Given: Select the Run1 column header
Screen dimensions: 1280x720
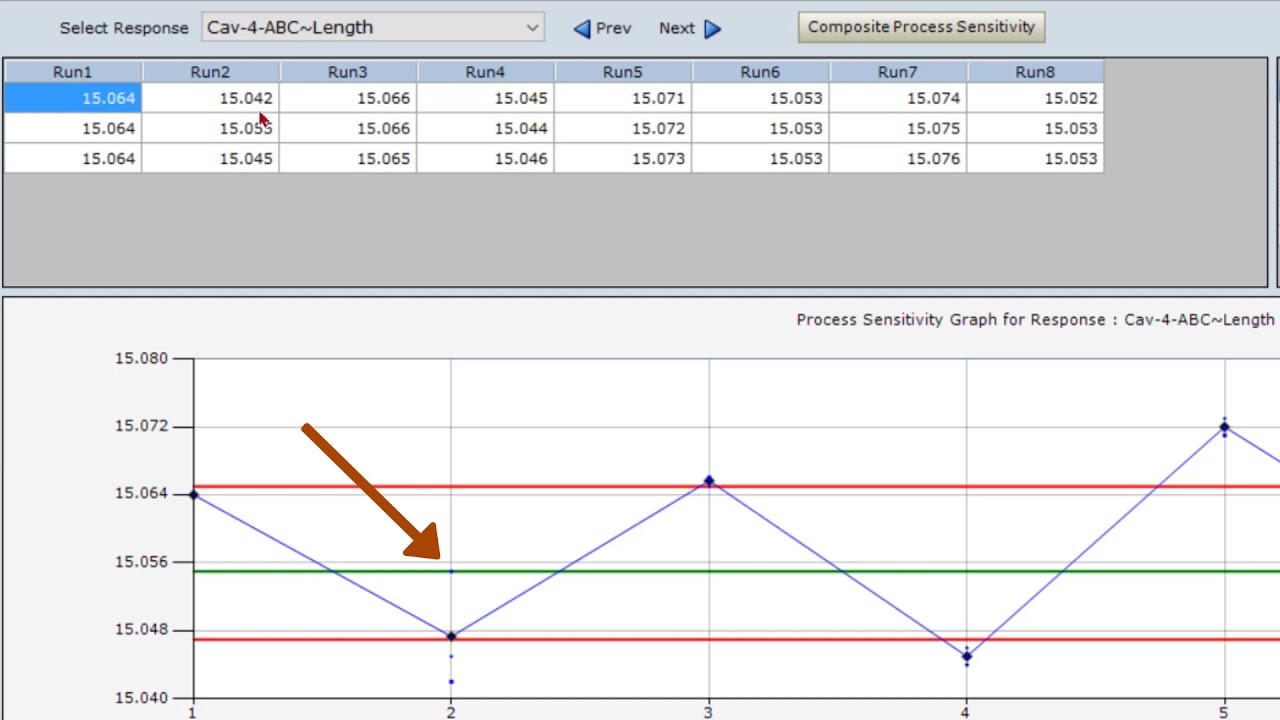Looking at the screenshot, I should [x=73, y=72].
